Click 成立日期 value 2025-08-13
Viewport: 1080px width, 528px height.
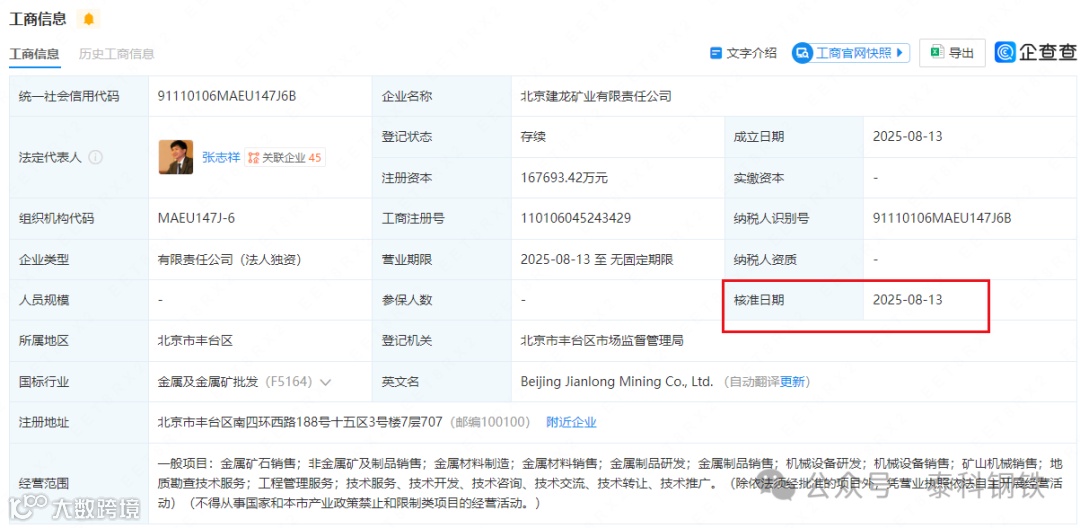coord(907,137)
